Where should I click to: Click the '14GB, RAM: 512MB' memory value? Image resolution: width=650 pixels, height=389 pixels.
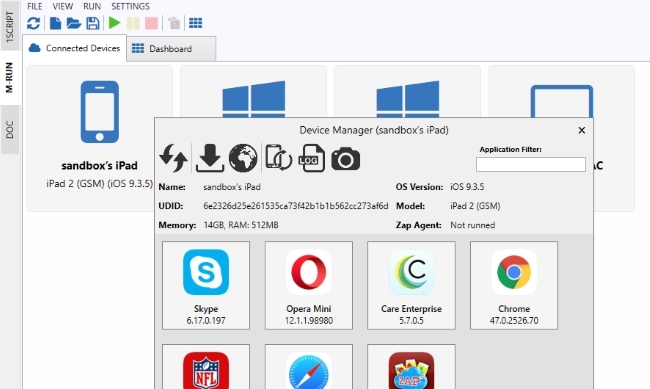241,225
